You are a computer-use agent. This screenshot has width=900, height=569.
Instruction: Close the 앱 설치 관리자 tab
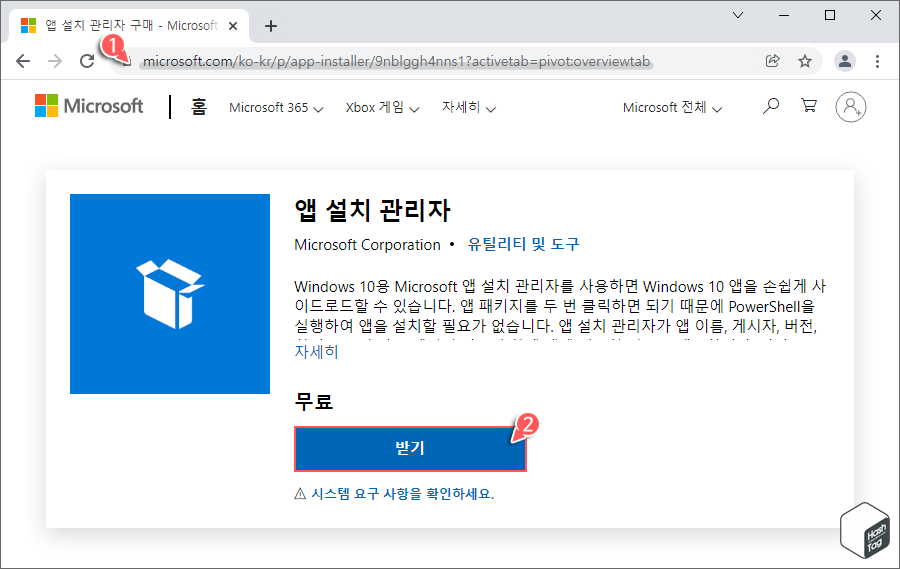pos(233,26)
